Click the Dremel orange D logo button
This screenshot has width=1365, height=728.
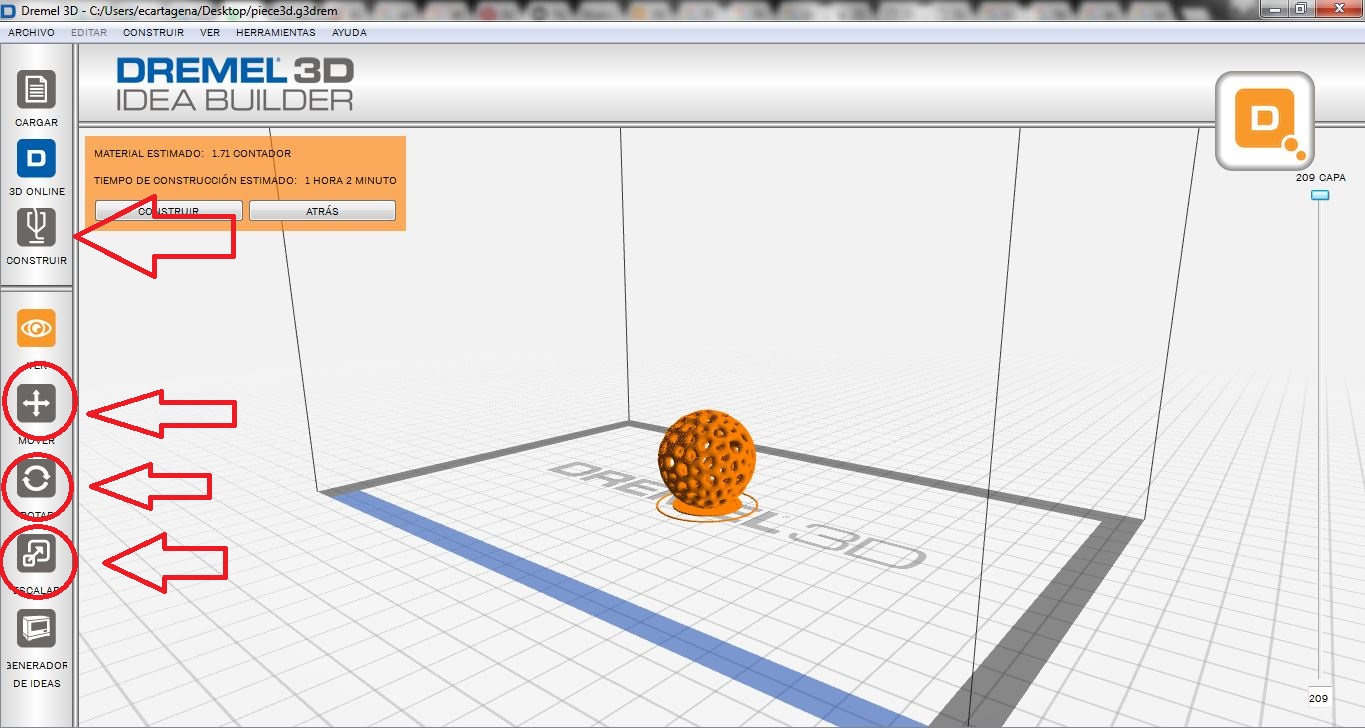[1264, 121]
